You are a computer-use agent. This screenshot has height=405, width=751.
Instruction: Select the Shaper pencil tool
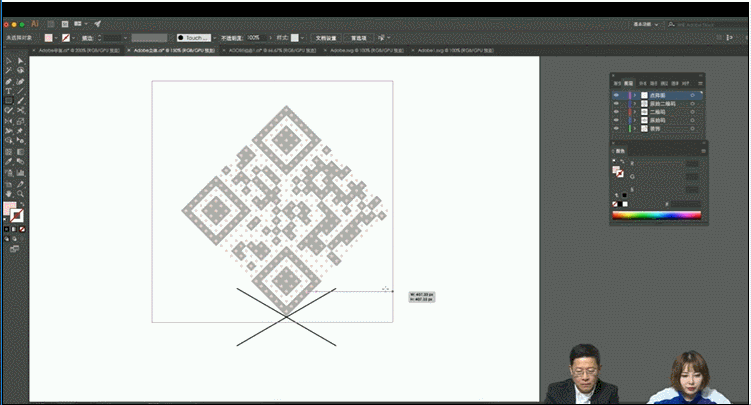point(9,110)
